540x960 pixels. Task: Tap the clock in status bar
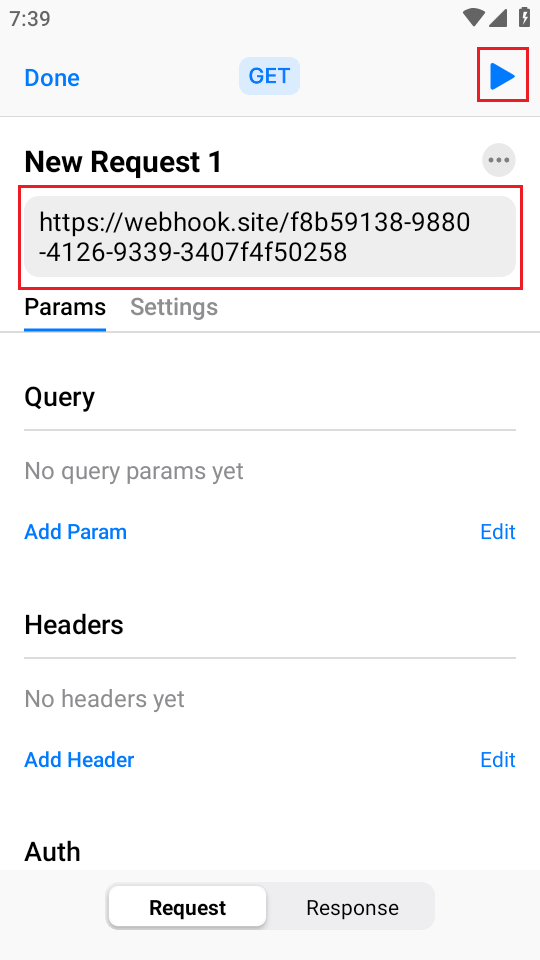(30, 18)
